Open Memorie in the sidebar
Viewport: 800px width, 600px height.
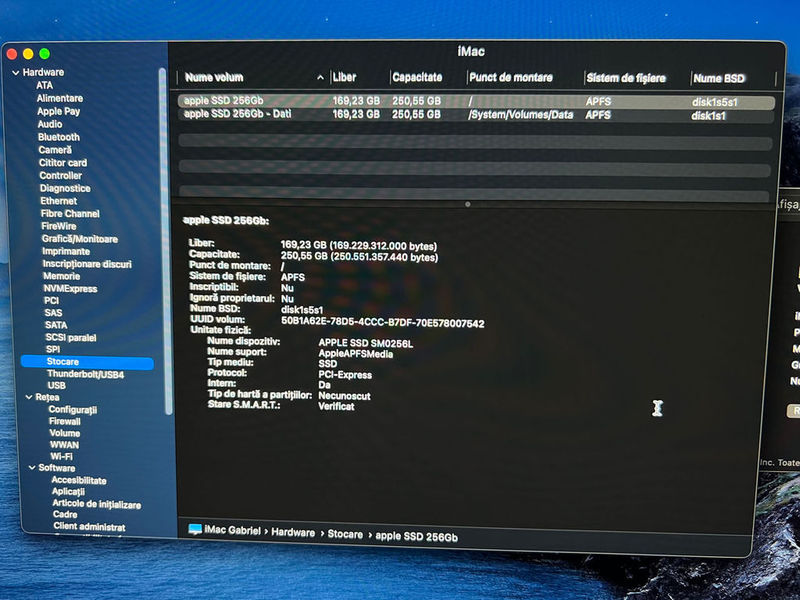61,276
